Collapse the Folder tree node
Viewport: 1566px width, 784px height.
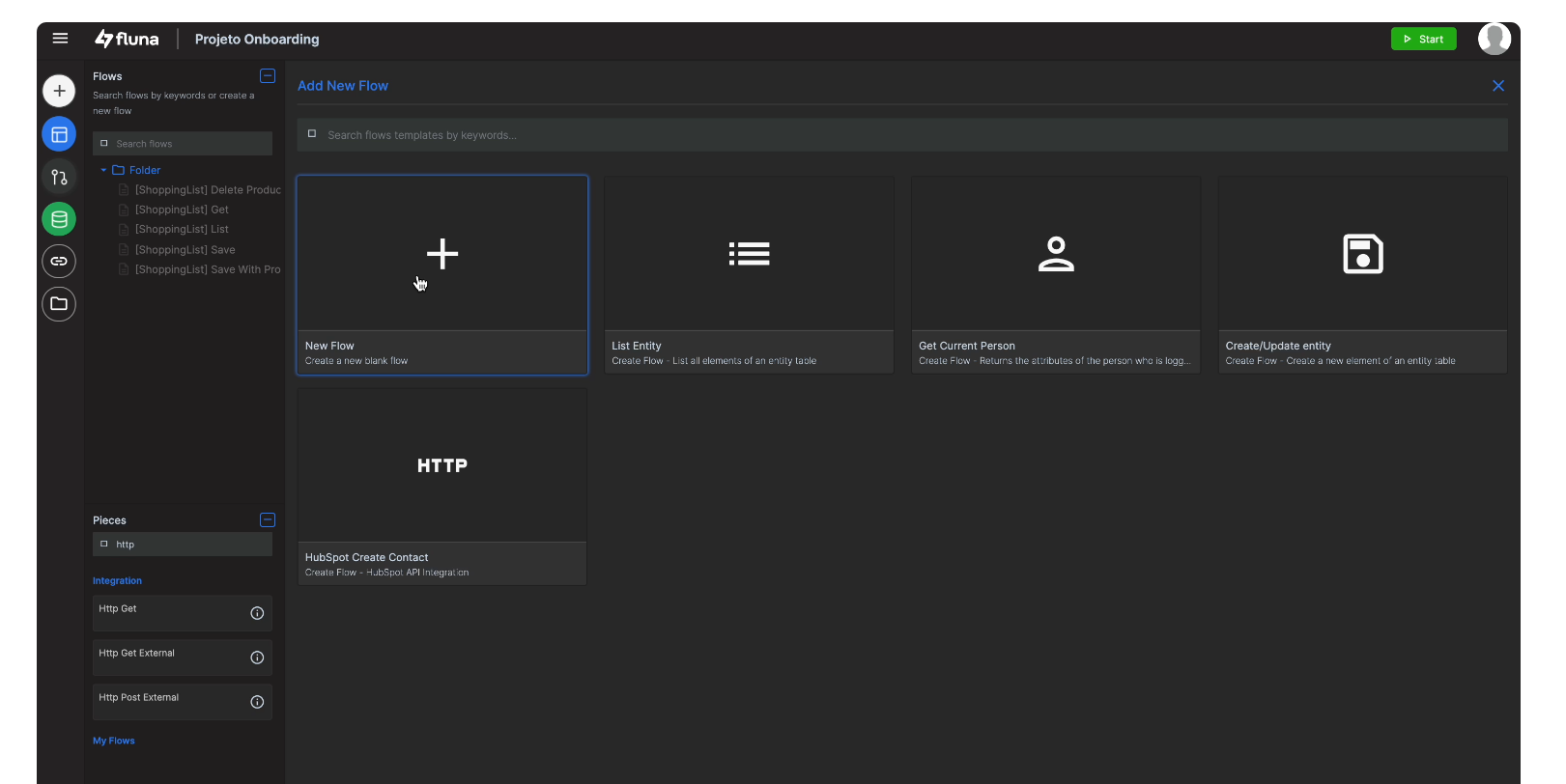coord(103,170)
